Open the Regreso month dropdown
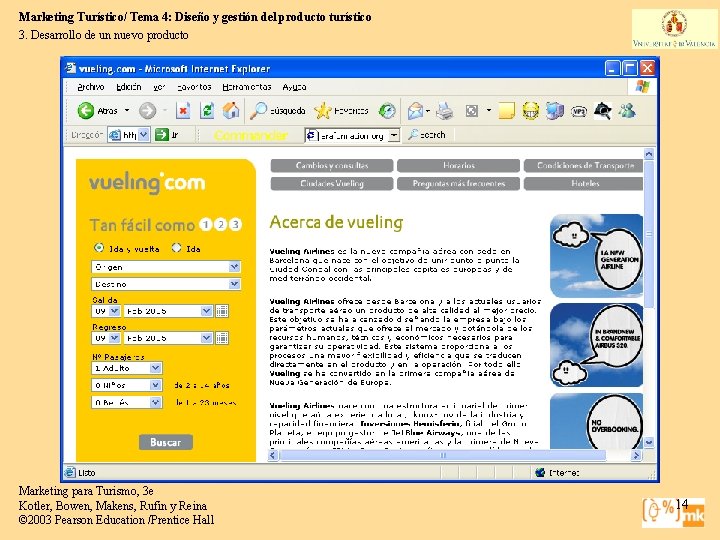The height and width of the screenshot is (540, 720). 207,338
